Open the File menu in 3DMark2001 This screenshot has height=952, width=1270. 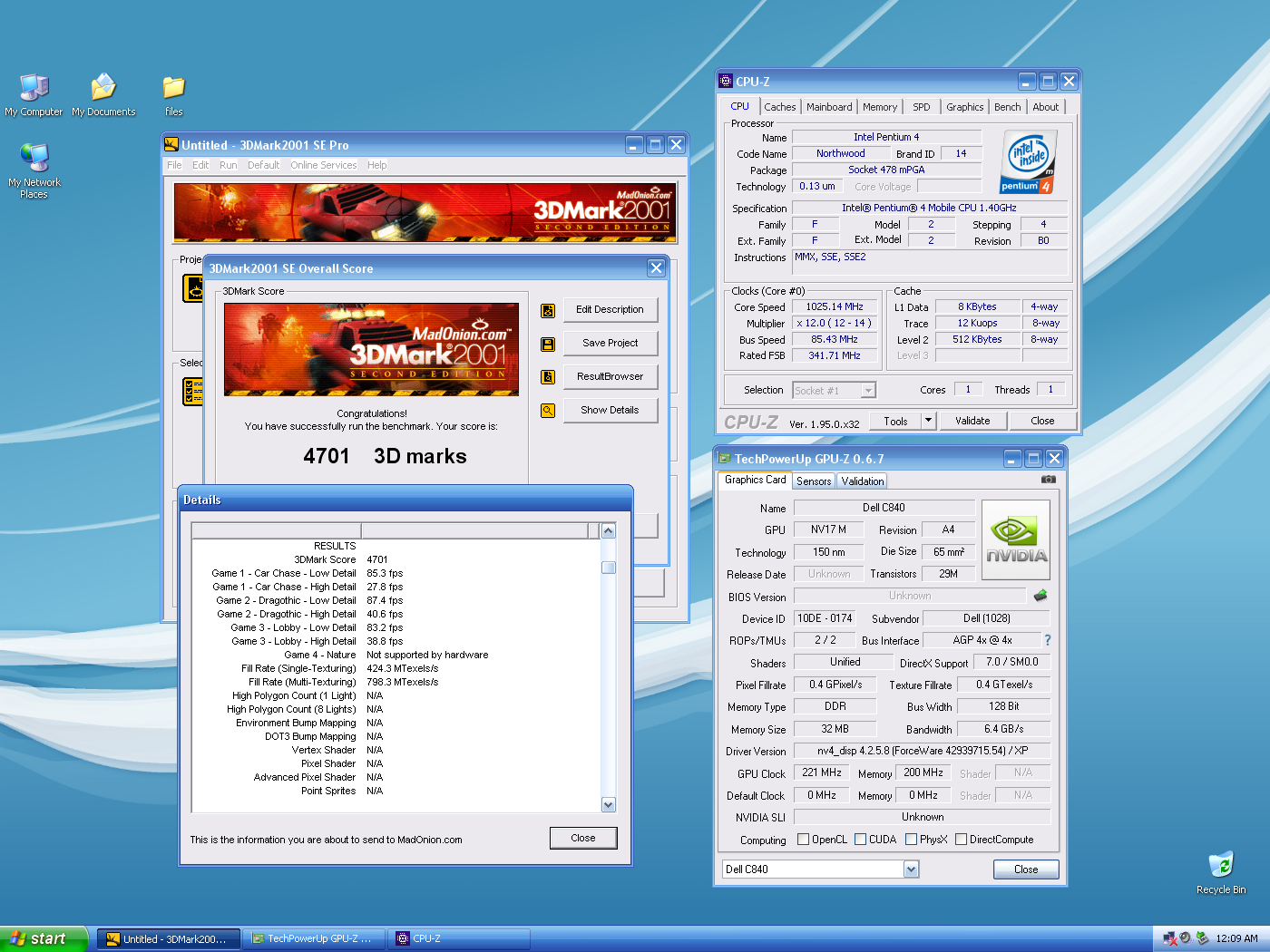174,165
